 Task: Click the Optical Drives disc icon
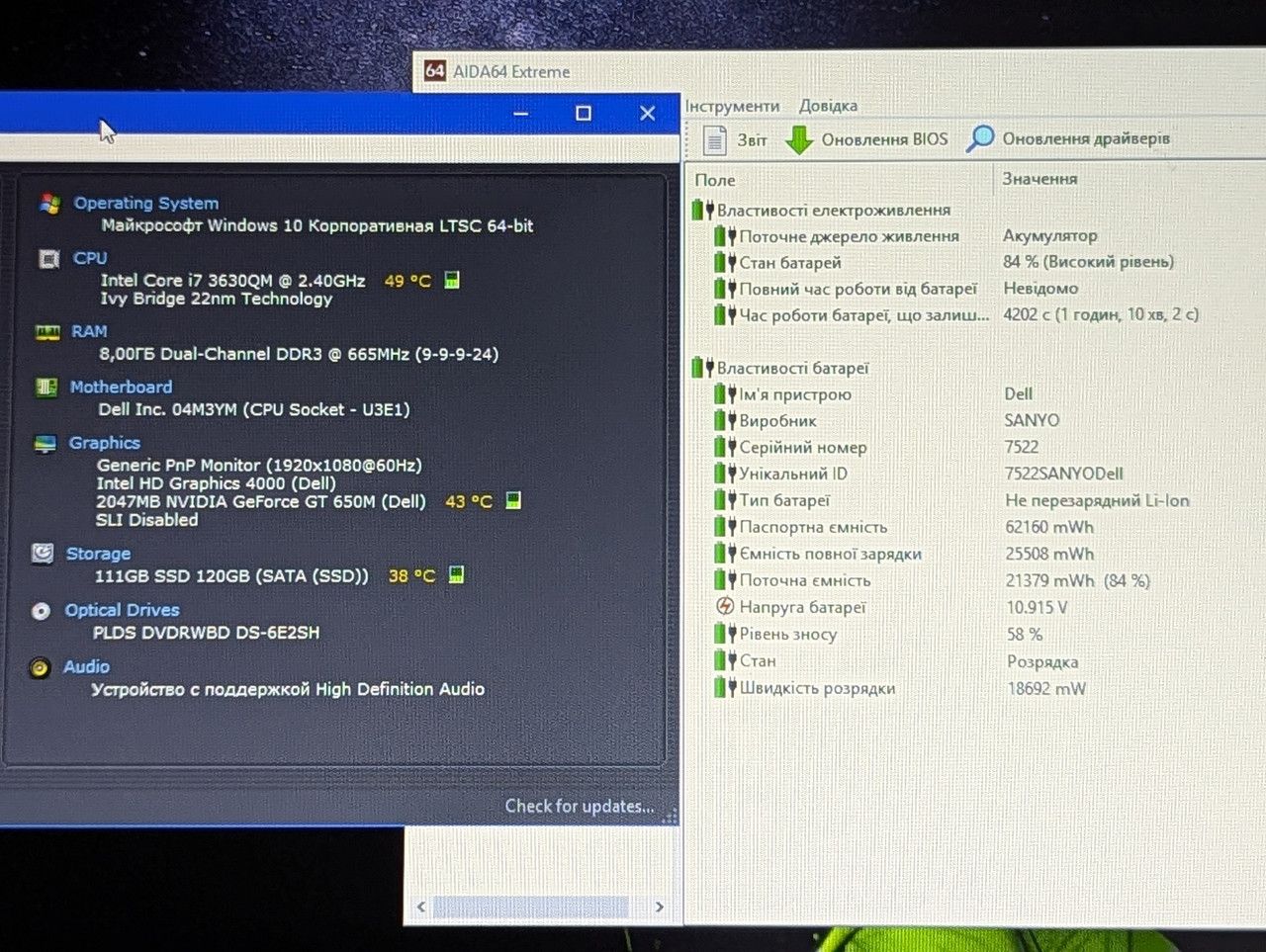click(x=41, y=611)
